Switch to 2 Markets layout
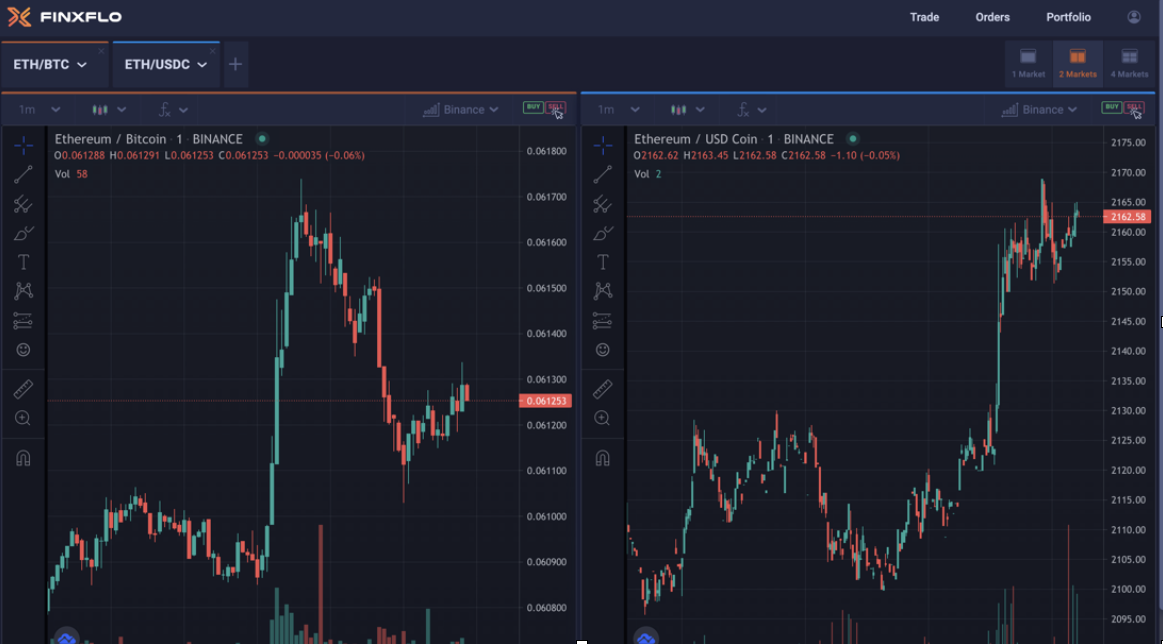This screenshot has width=1163, height=644. [1078, 63]
